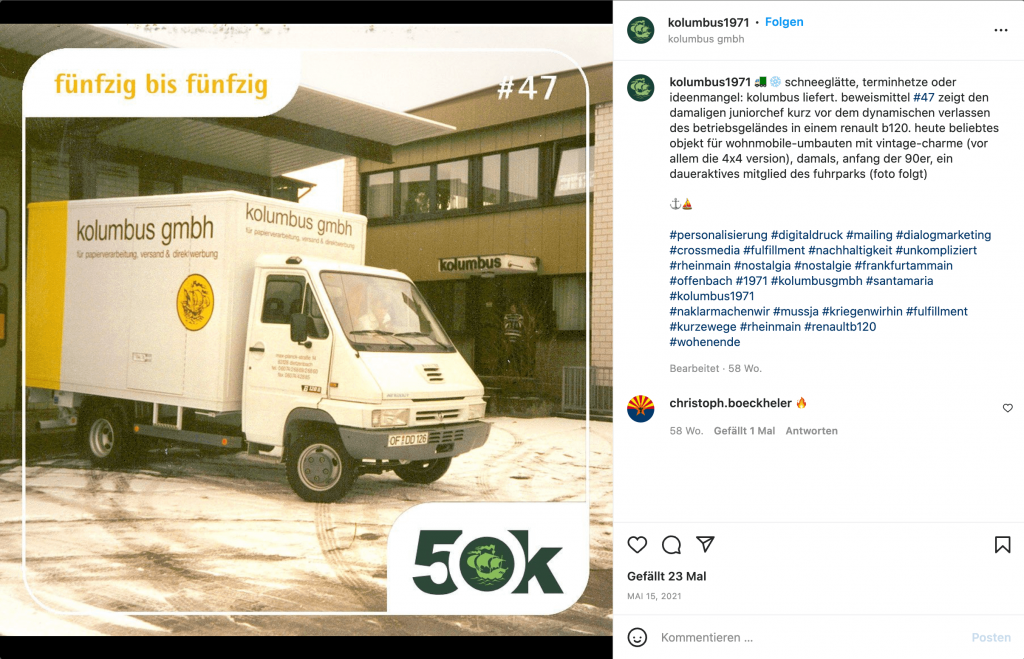Like the post with the heart icon
Viewport: 1024px width, 659px height.
637,544
